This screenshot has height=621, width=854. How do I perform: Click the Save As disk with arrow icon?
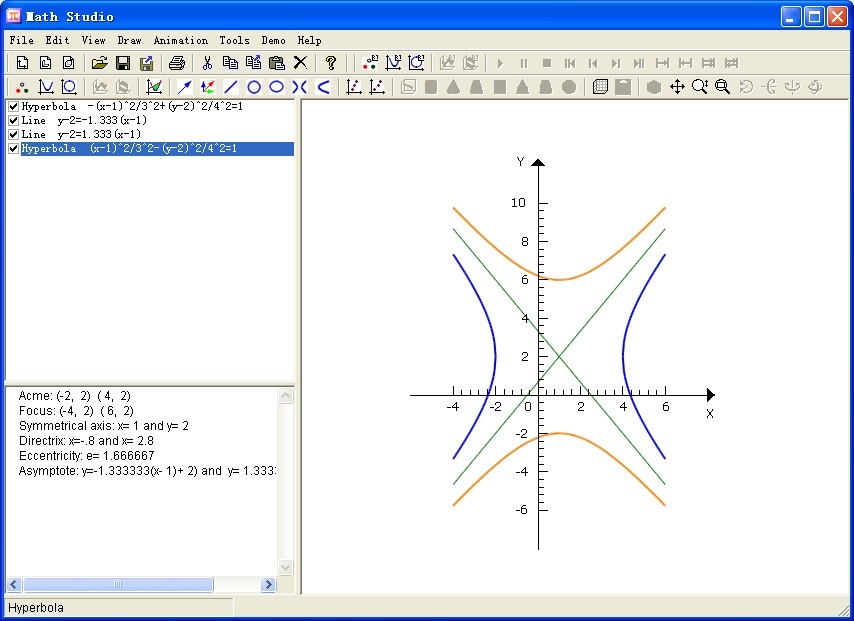pyautogui.click(x=147, y=63)
